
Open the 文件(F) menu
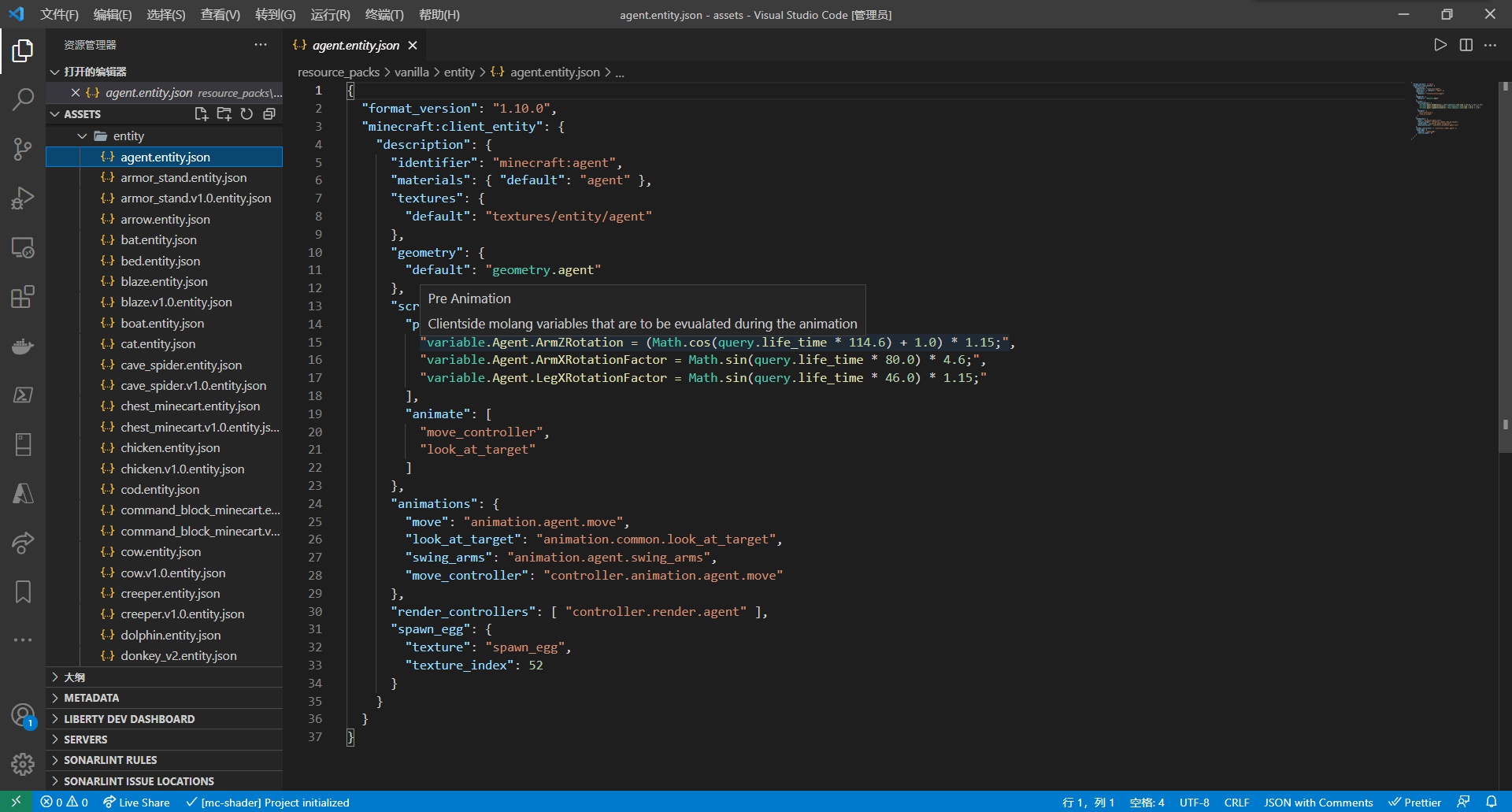click(x=60, y=14)
